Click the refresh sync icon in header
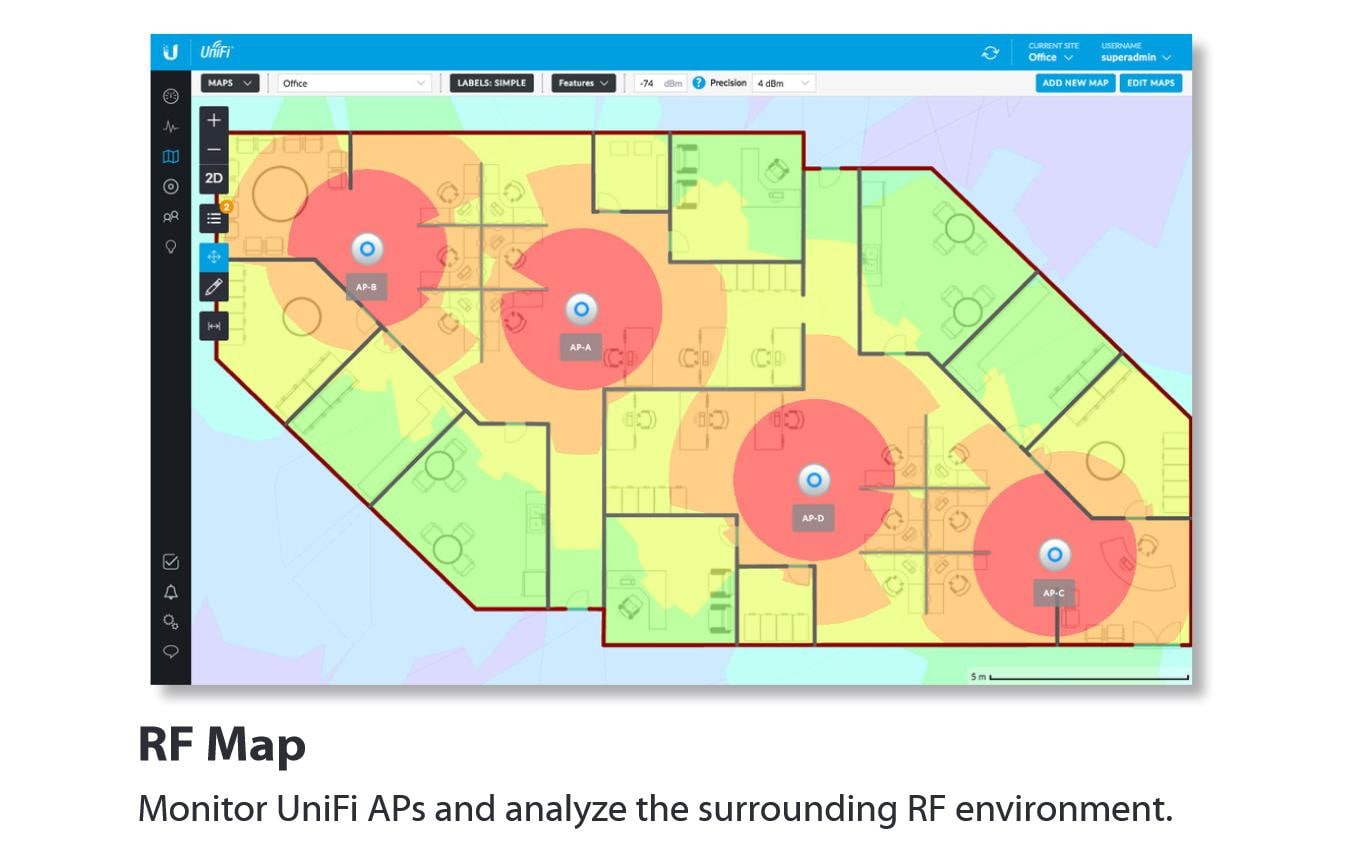This screenshot has width=1368, height=861. coord(990,53)
